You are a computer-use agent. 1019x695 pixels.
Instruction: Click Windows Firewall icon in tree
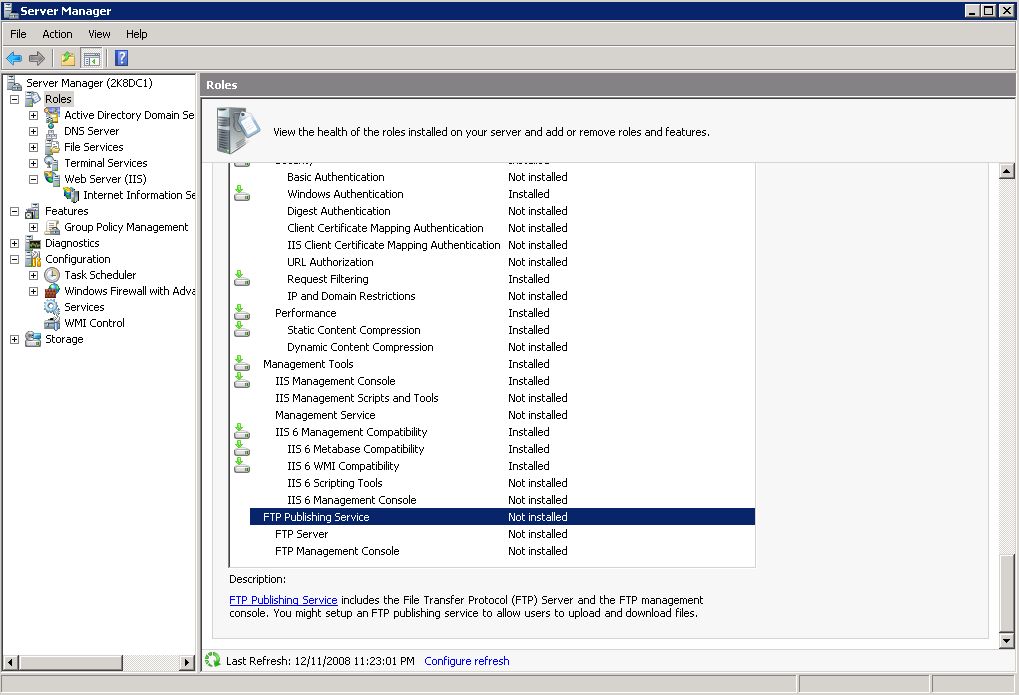coord(52,291)
